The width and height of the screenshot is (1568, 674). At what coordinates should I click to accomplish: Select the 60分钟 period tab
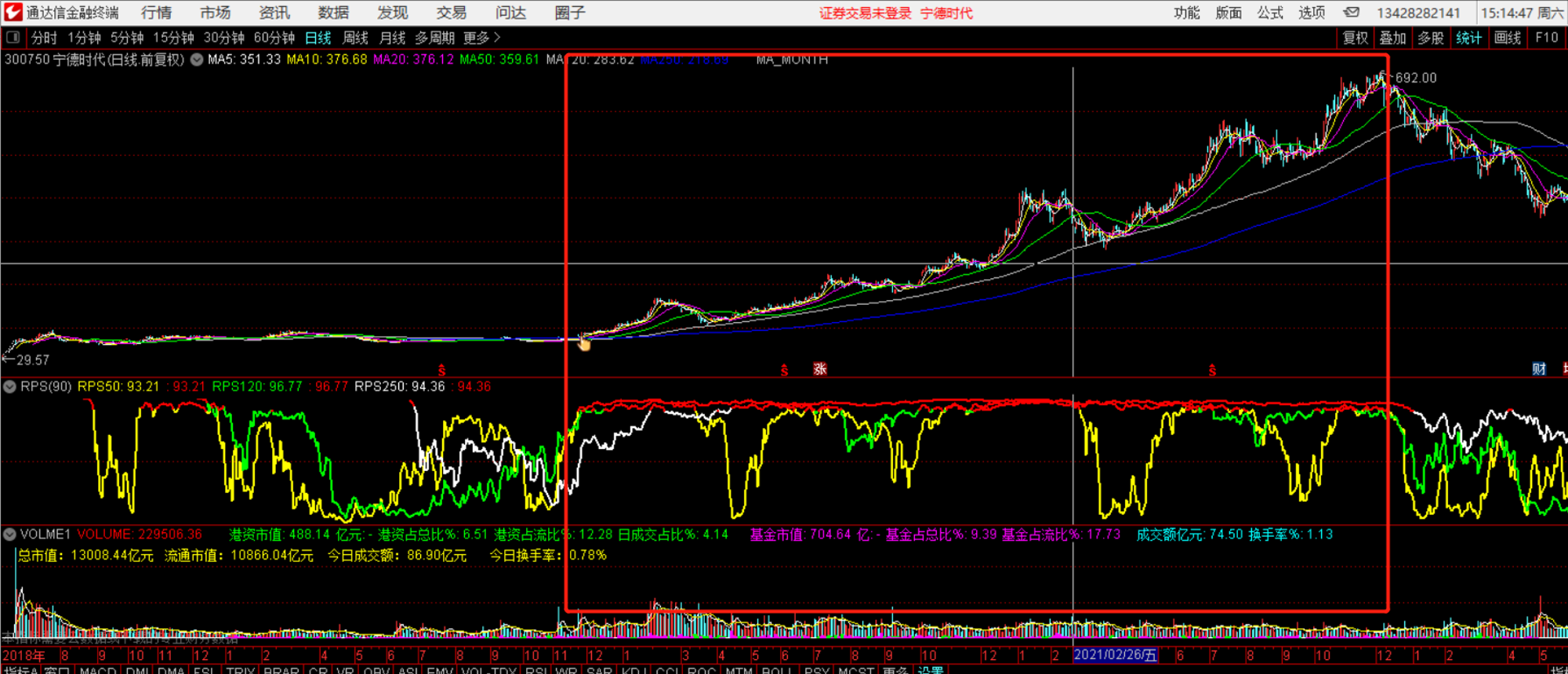click(274, 38)
